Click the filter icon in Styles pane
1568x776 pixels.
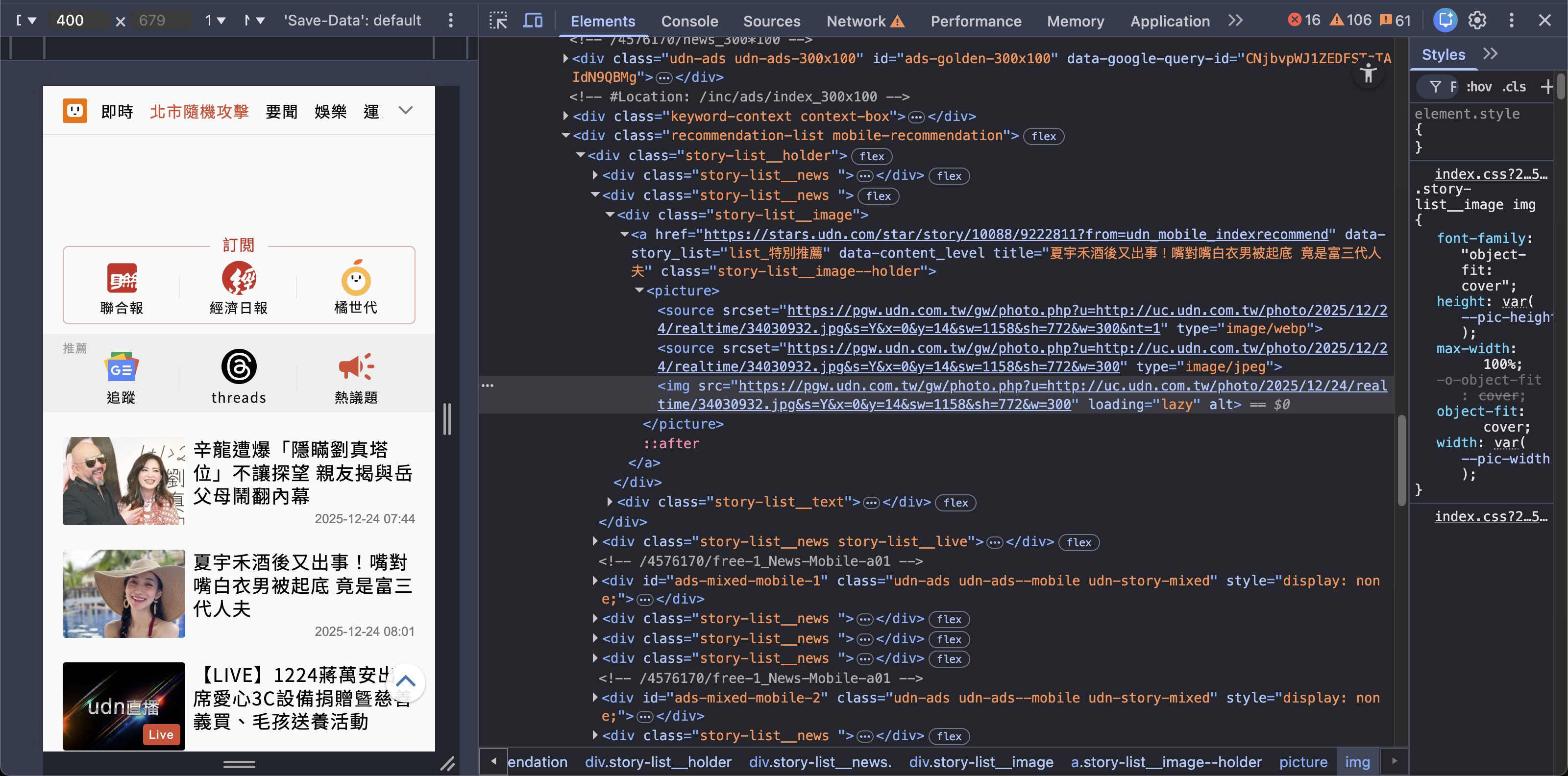[x=1435, y=87]
